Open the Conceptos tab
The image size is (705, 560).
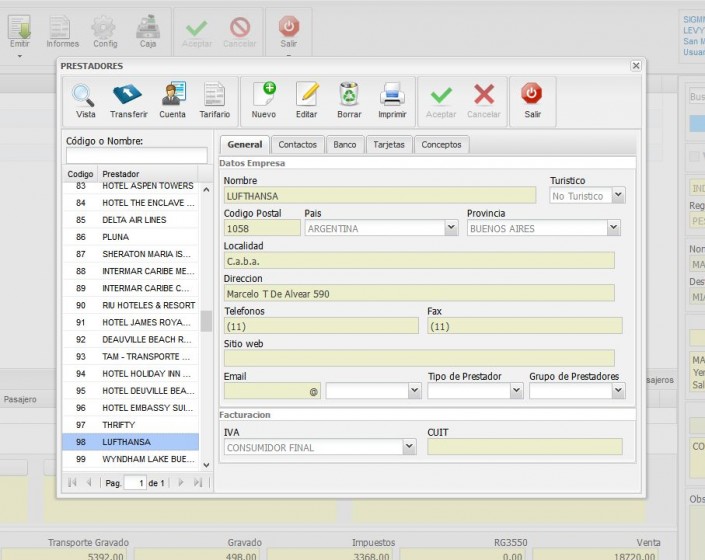click(442, 145)
